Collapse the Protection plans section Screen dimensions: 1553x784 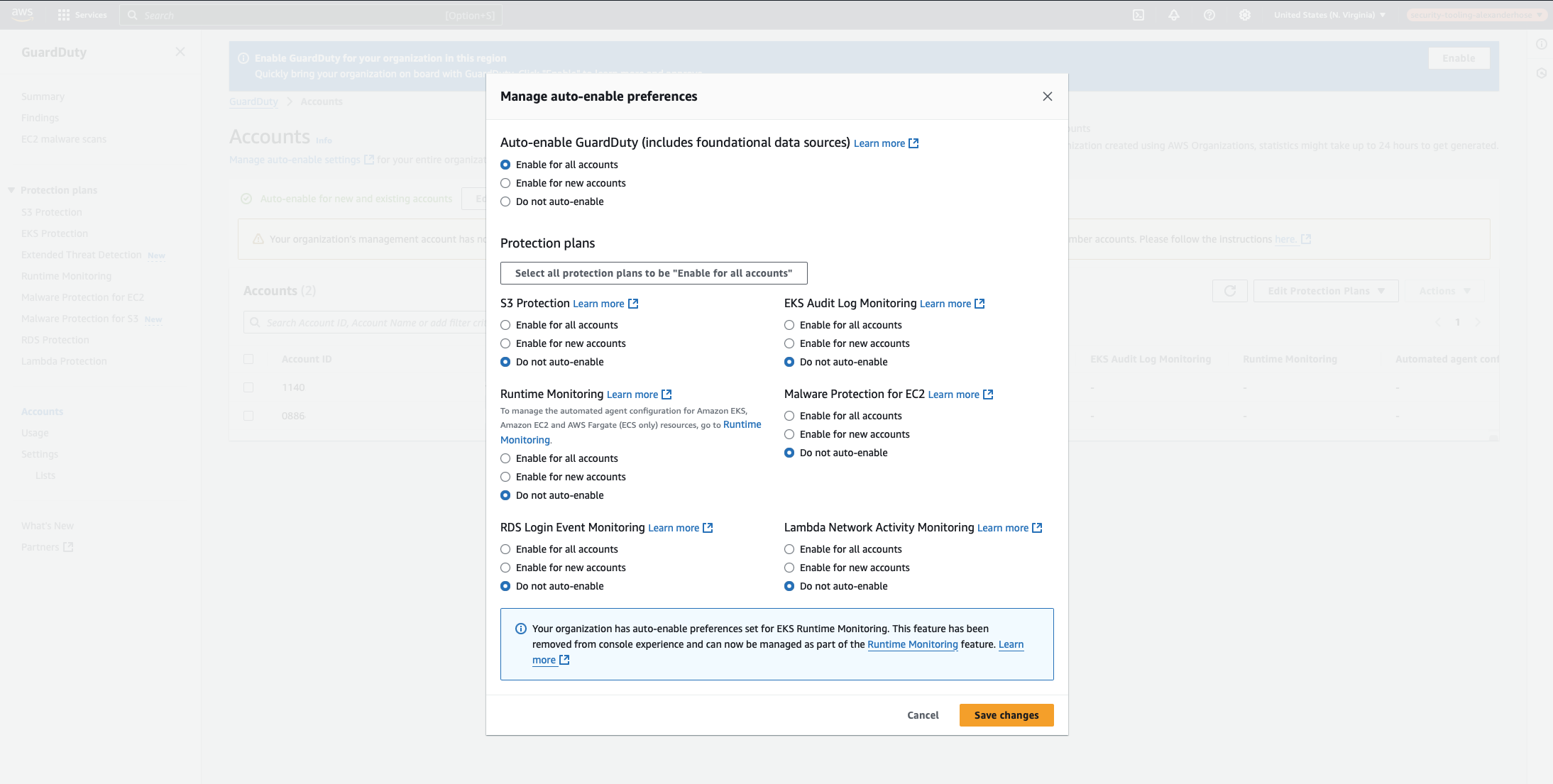pyautogui.click(x=11, y=190)
